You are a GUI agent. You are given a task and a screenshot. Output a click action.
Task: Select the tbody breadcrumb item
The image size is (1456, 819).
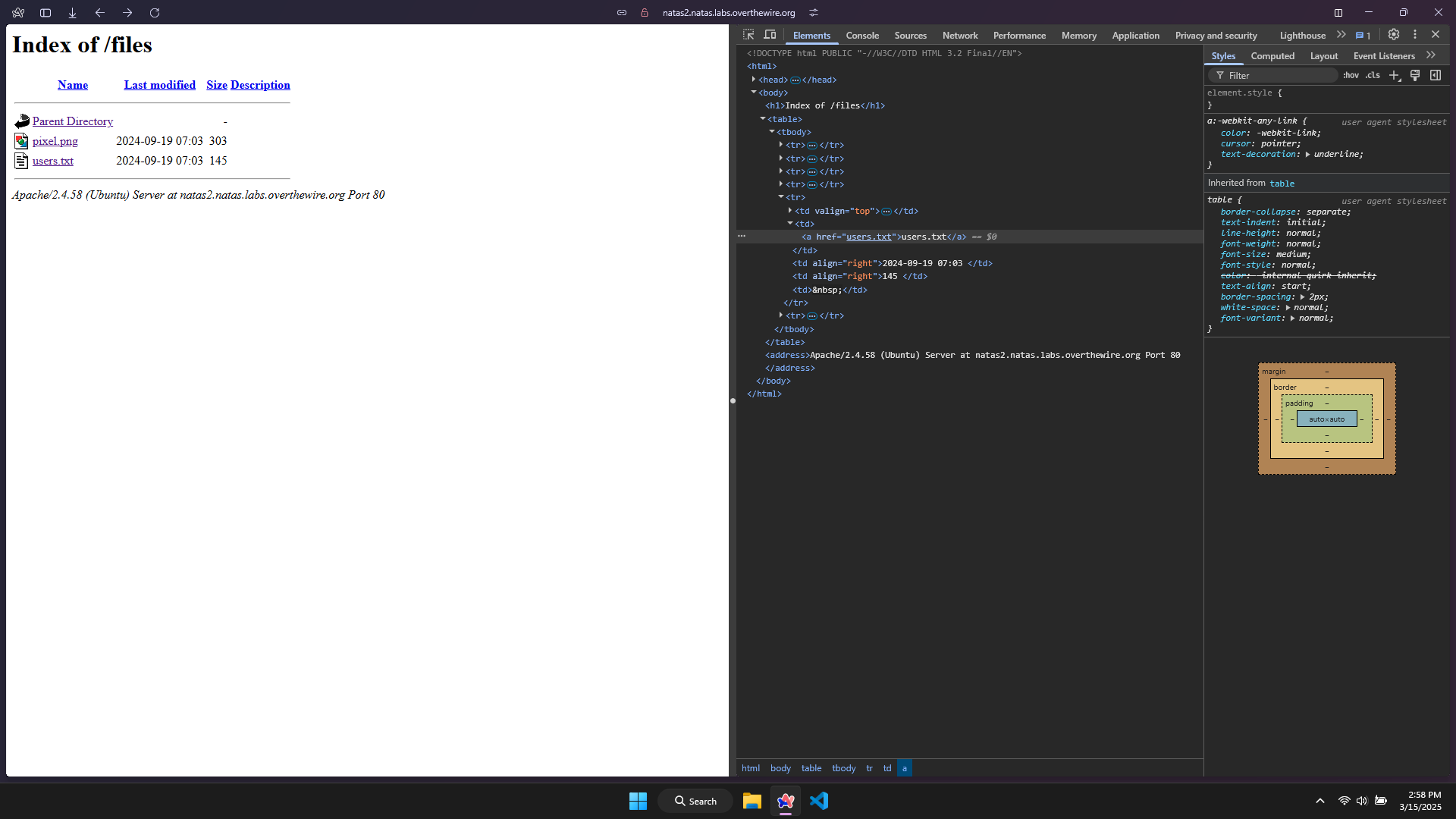pyautogui.click(x=843, y=768)
